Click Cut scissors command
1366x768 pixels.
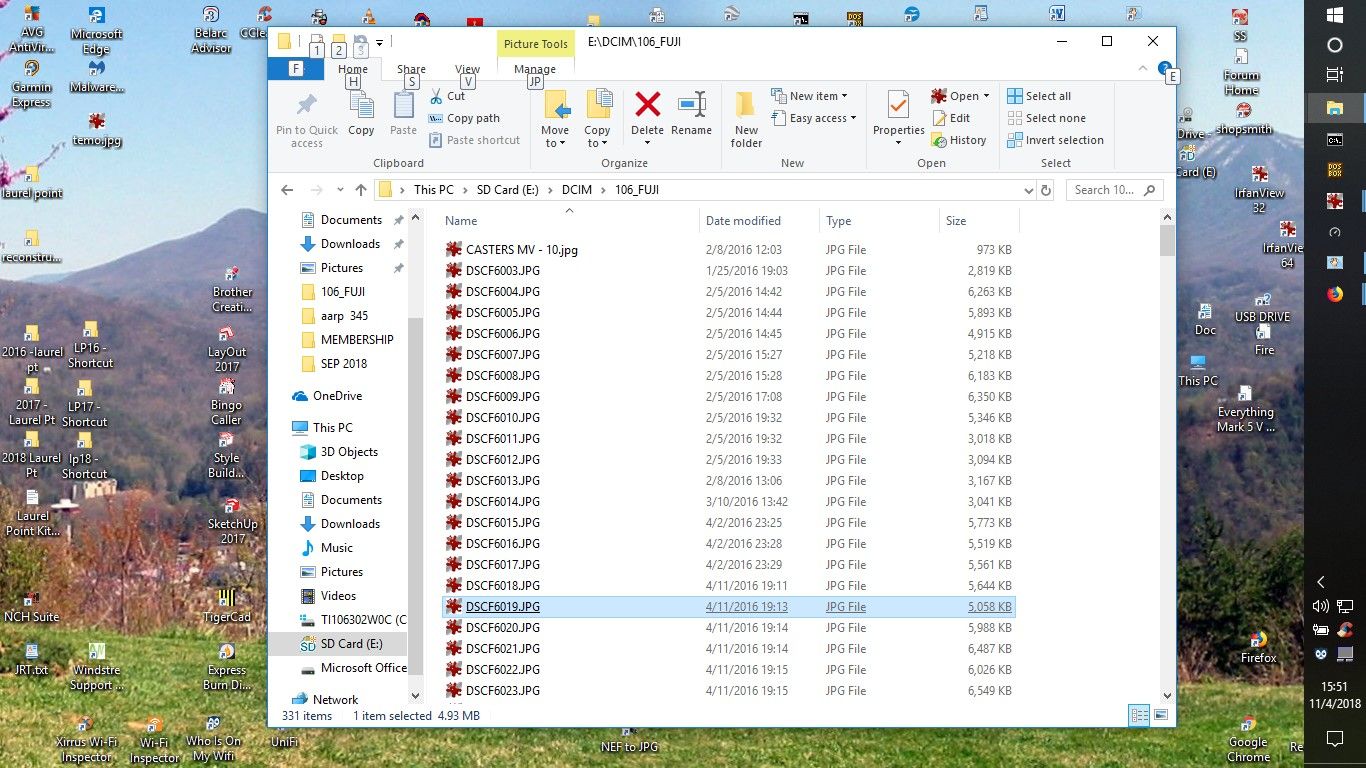(x=448, y=96)
